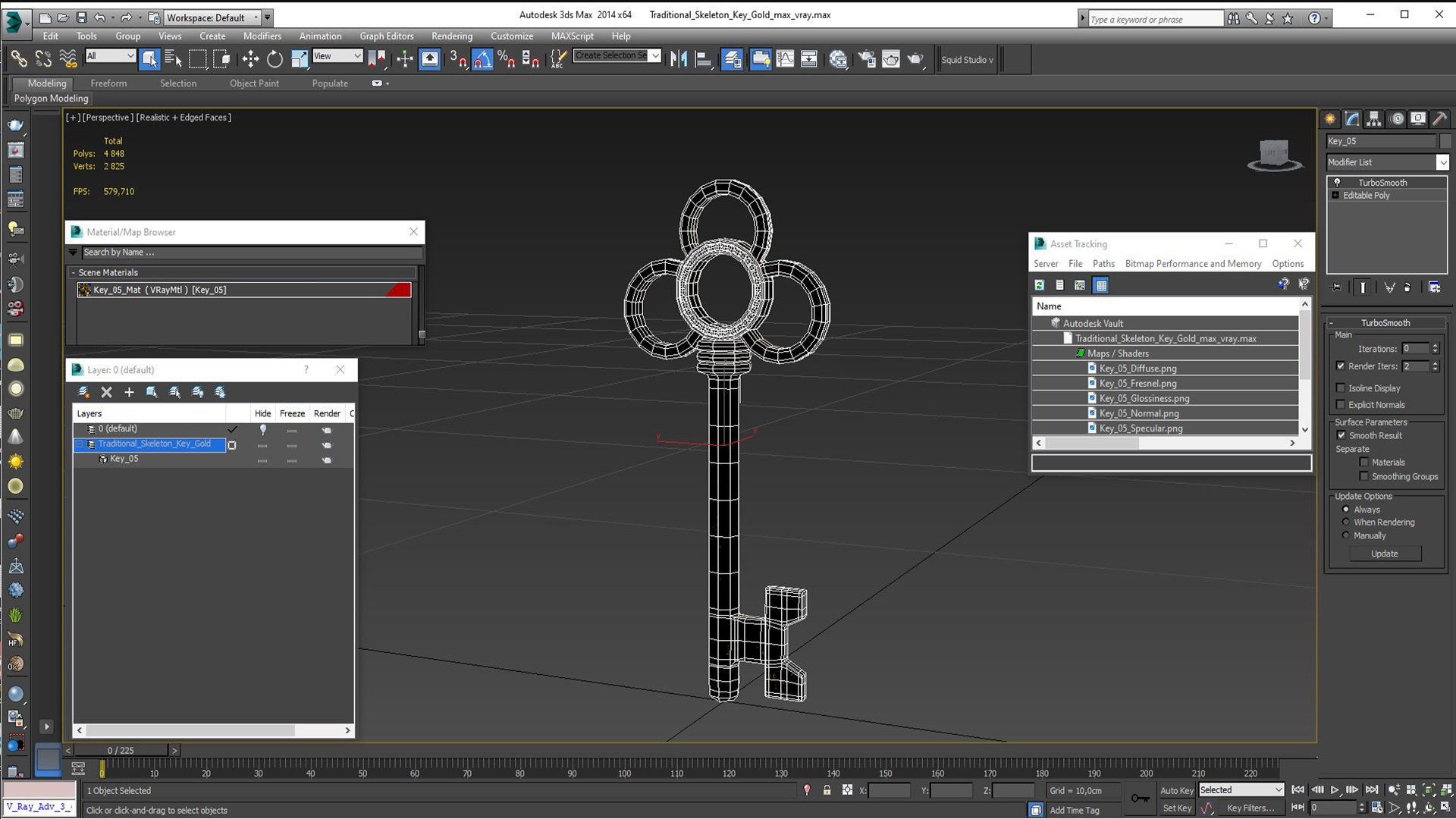
Task: Open the Modify command panel tab
Action: [x=1352, y=119]
